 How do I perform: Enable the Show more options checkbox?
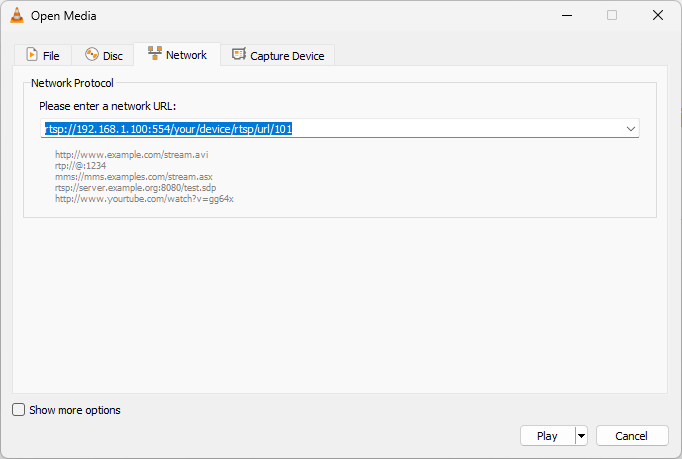click(19, 410)
